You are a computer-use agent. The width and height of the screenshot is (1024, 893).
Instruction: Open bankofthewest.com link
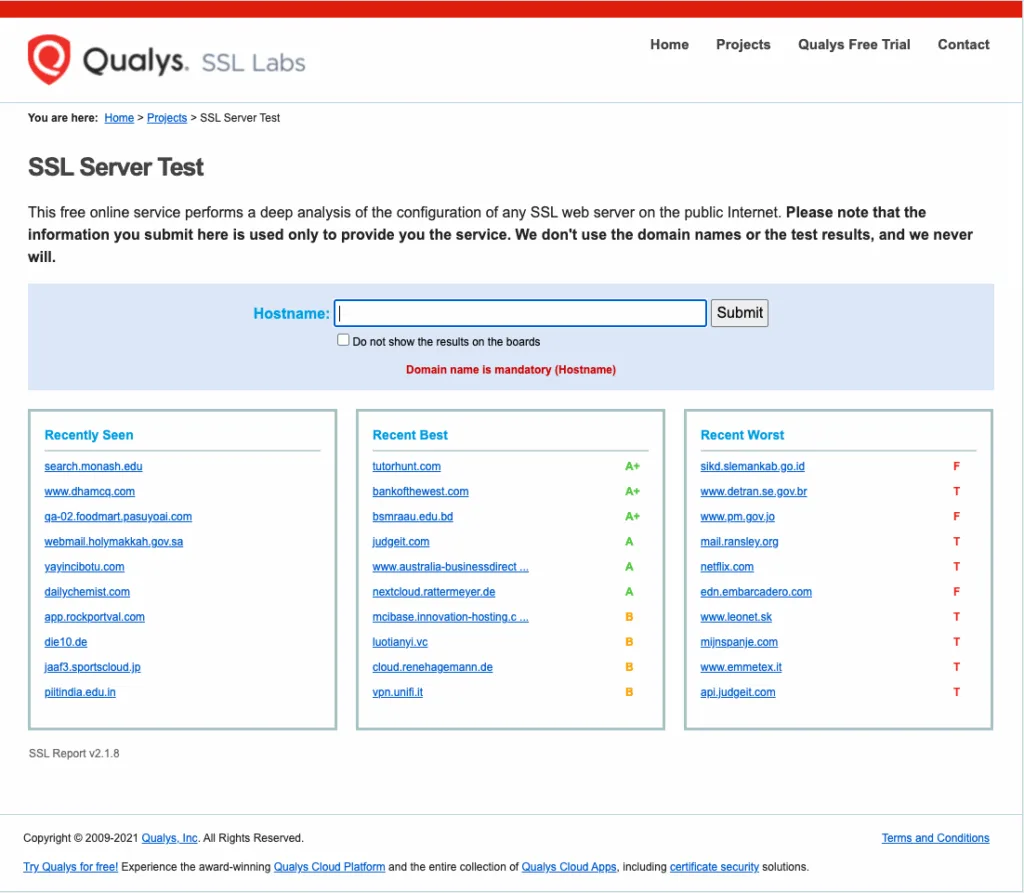(x=420, y=491)
